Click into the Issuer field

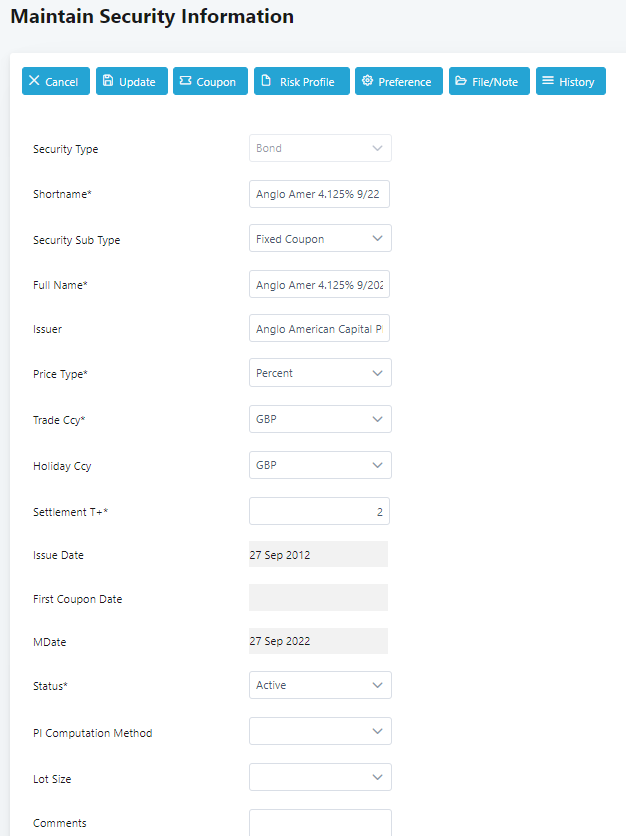coord(319,329)
